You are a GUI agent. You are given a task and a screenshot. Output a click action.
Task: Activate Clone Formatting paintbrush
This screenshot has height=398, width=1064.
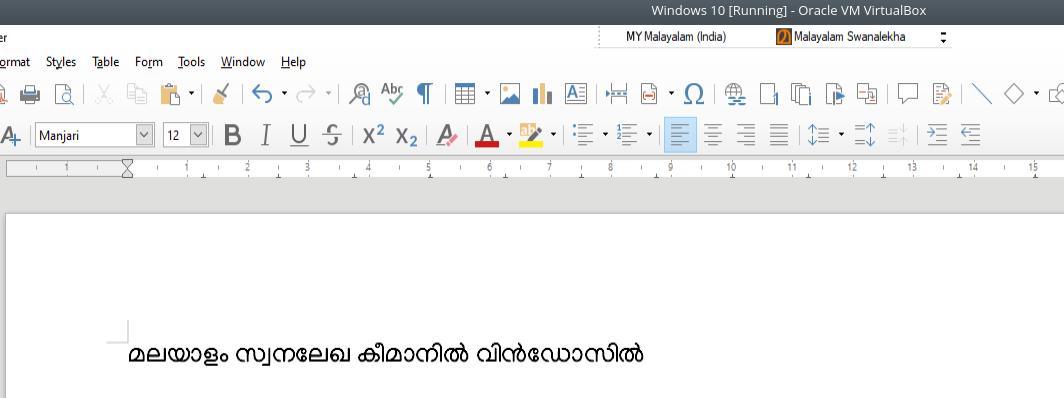click(221, 94)
